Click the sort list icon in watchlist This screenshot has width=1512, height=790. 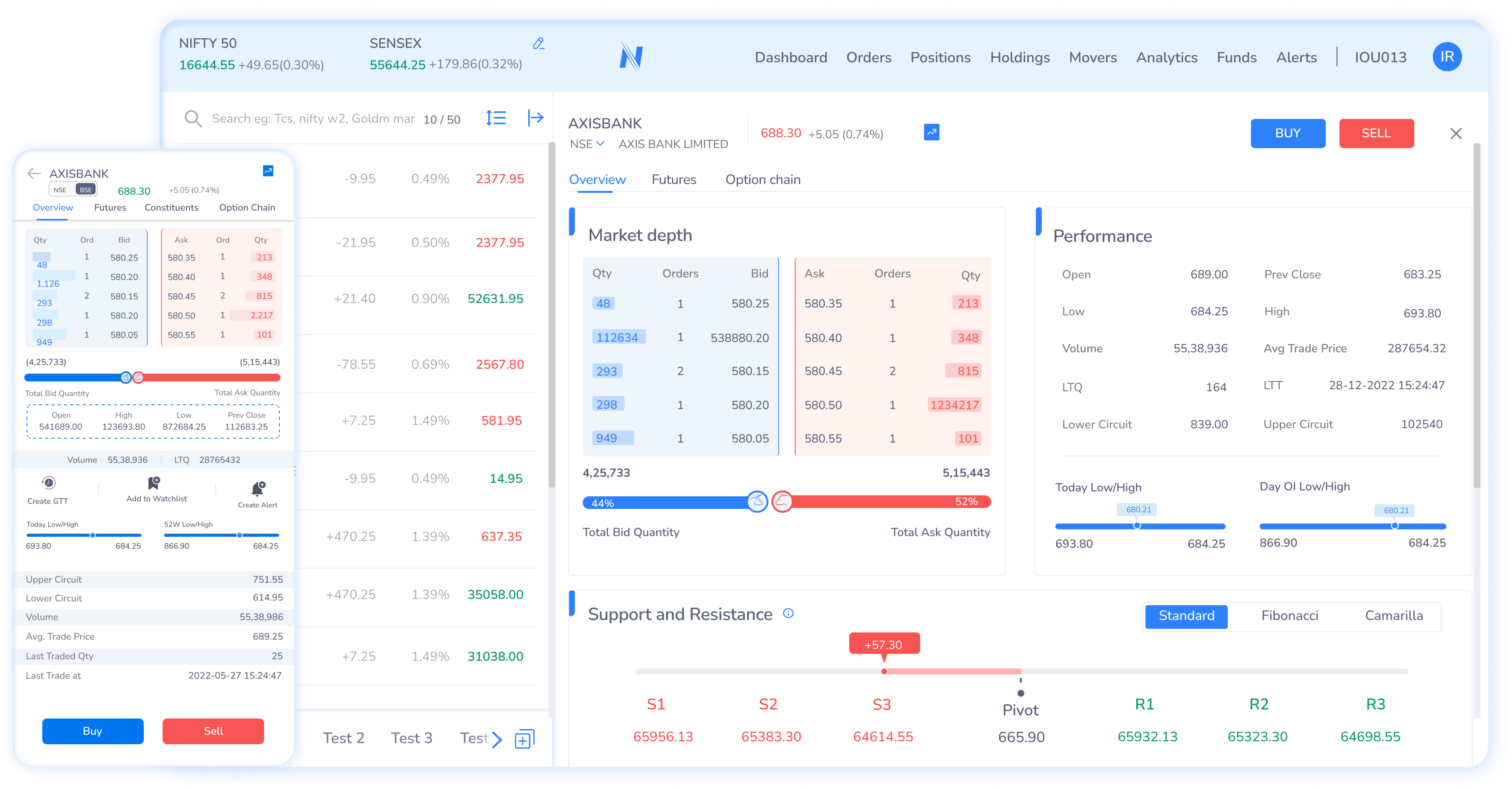pos(496,118)
